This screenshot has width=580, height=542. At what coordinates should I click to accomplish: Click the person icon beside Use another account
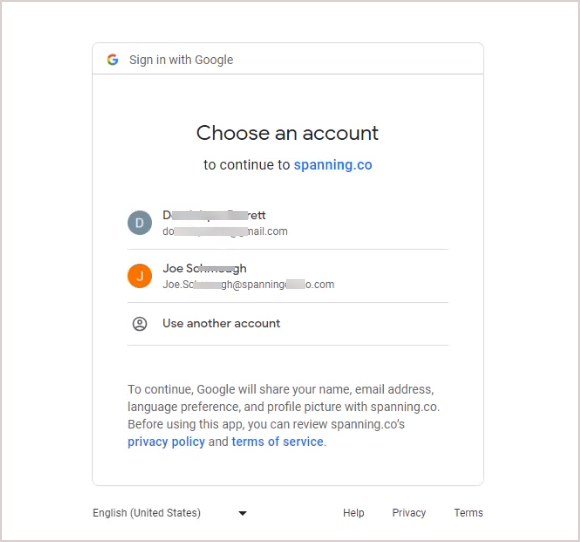point(140,324)
